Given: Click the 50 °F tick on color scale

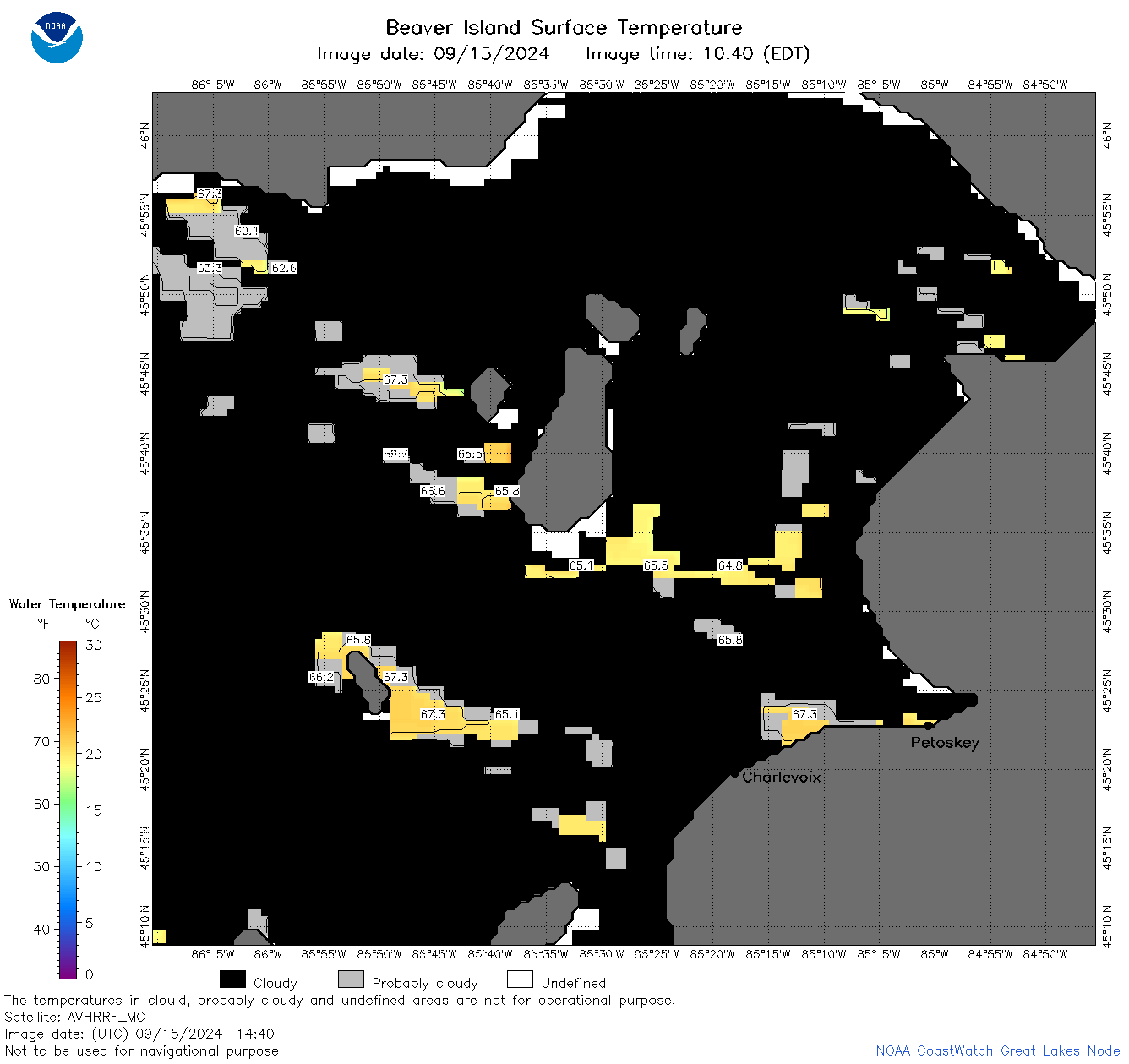Looking at the screenshot, I should (x=41, y=866).
